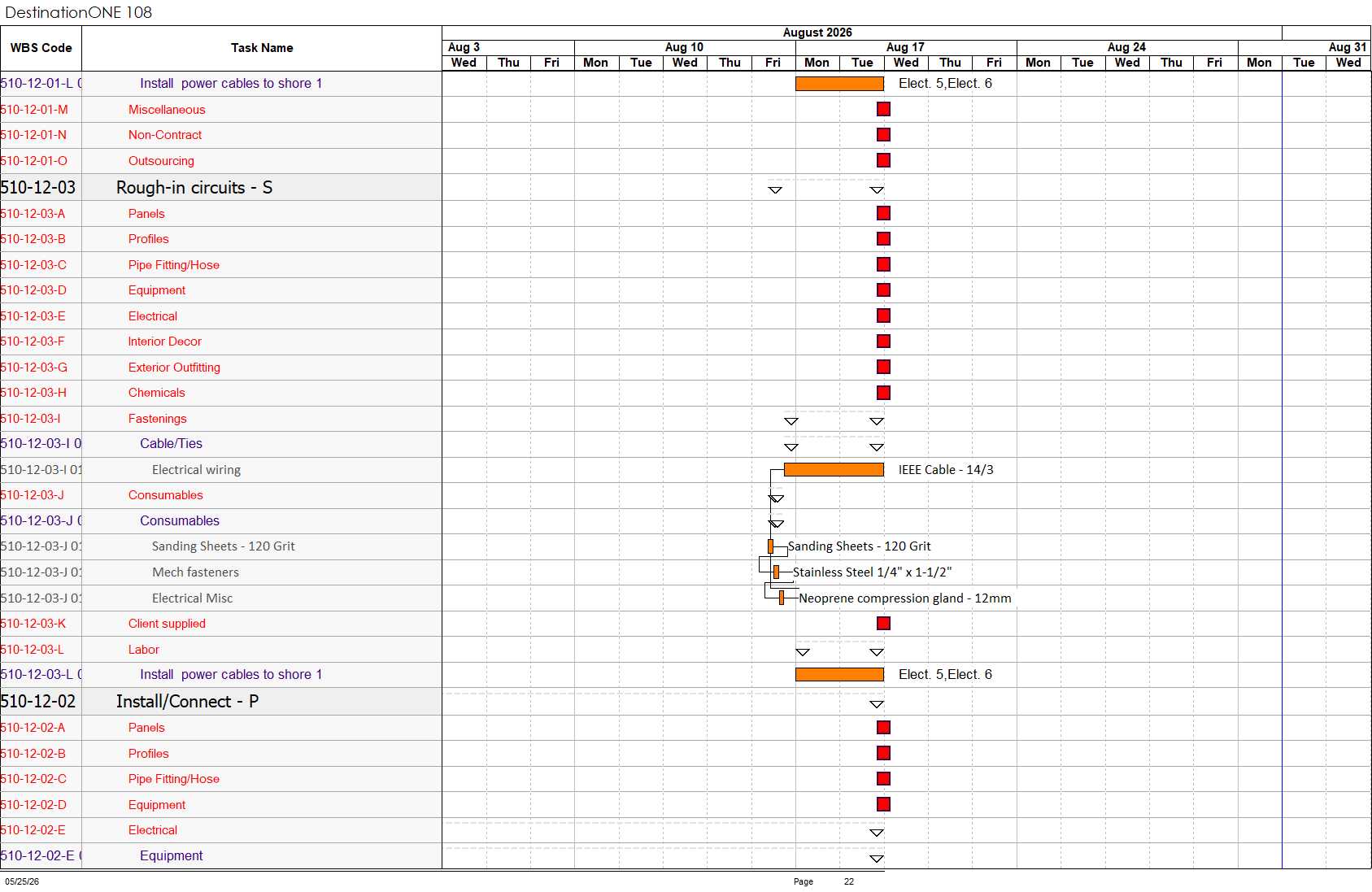
Task: Select the first Install power cables orange bar
Action: (839, 84)
